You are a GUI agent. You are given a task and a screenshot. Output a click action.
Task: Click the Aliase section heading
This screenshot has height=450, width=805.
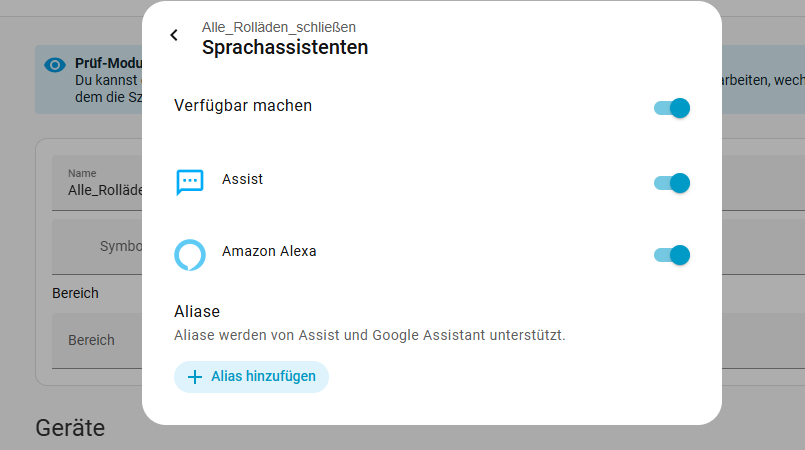[197, 311]
